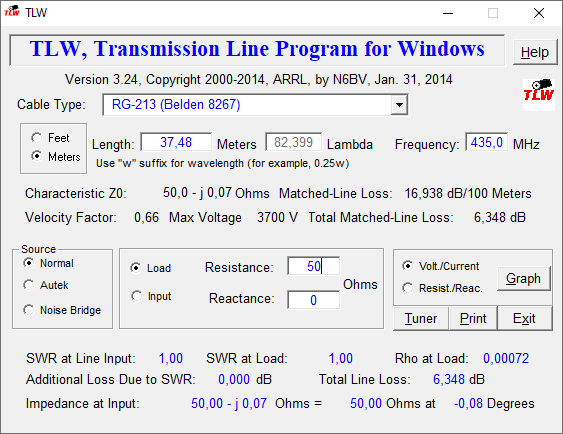Minimize the TLW window

click(448, 13)
